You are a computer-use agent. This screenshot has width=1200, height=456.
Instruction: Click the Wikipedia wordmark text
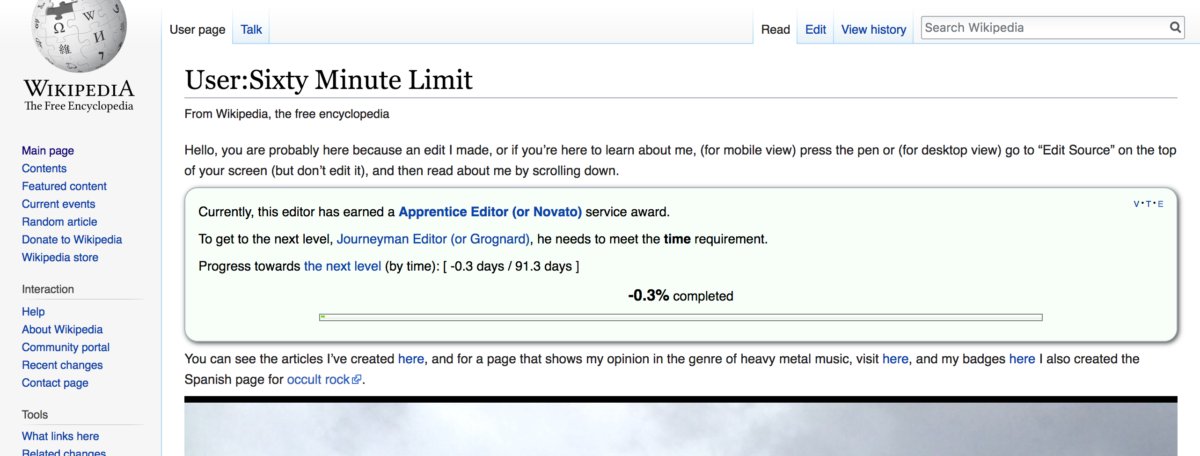[79, 90]
